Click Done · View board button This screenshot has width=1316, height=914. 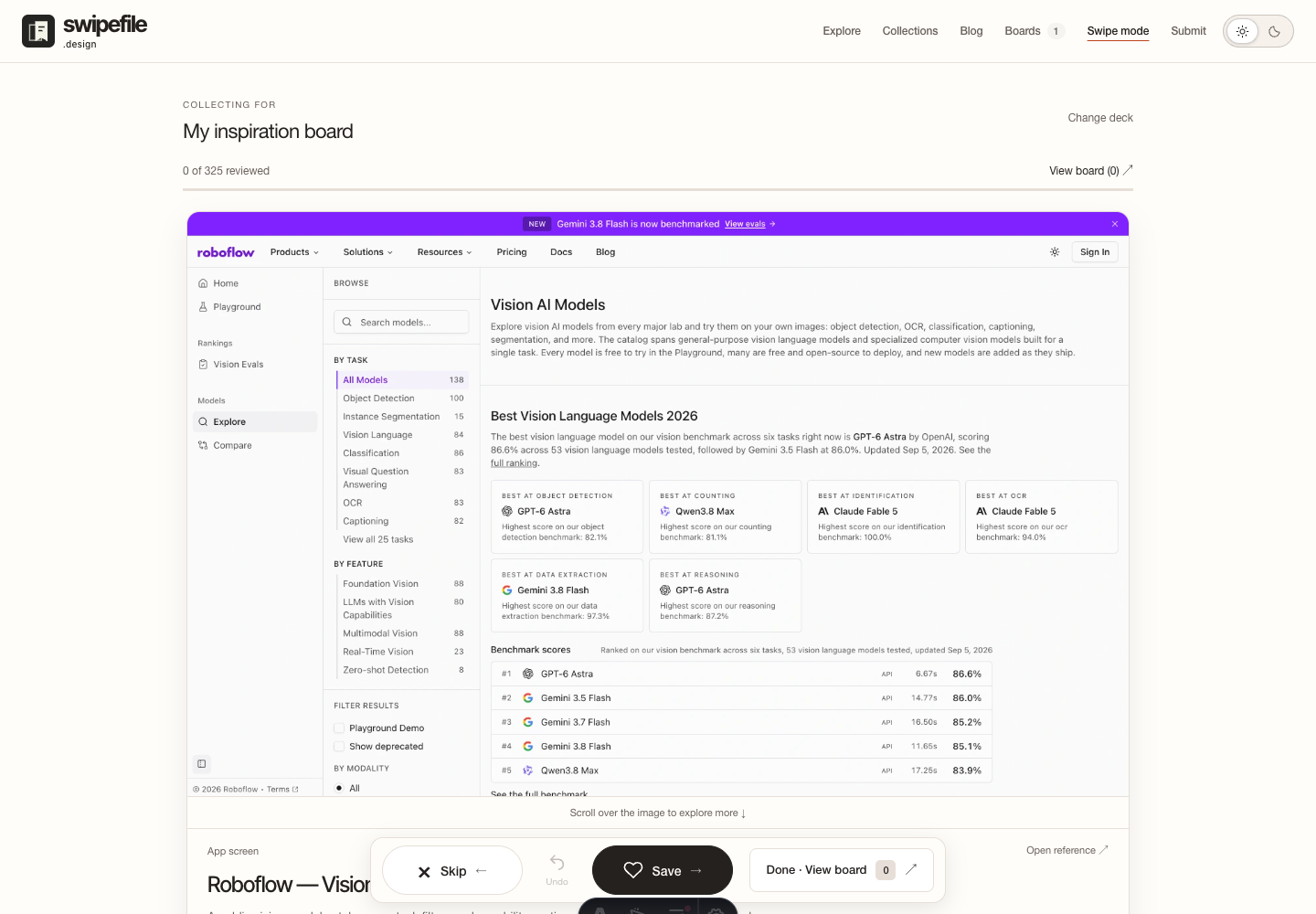[841, 870]
